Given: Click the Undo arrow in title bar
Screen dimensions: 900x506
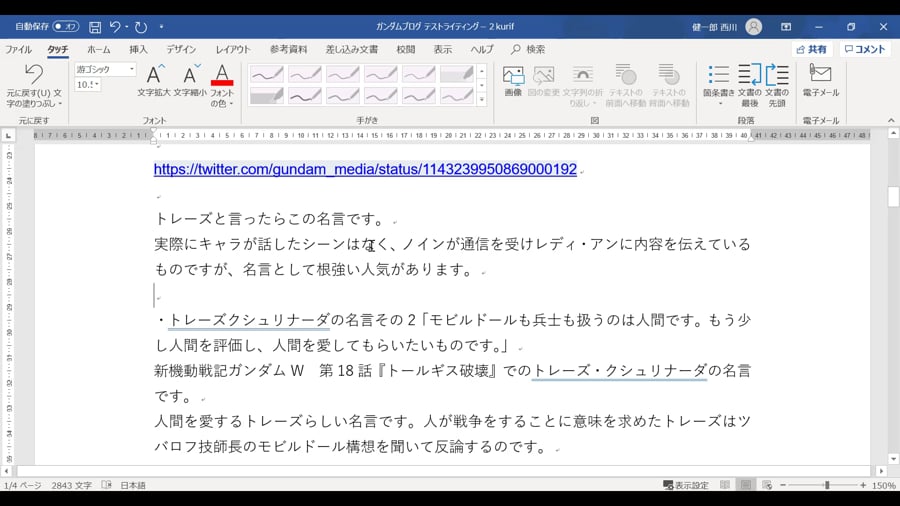Looking at the screenshot, I should click(115, 26).
